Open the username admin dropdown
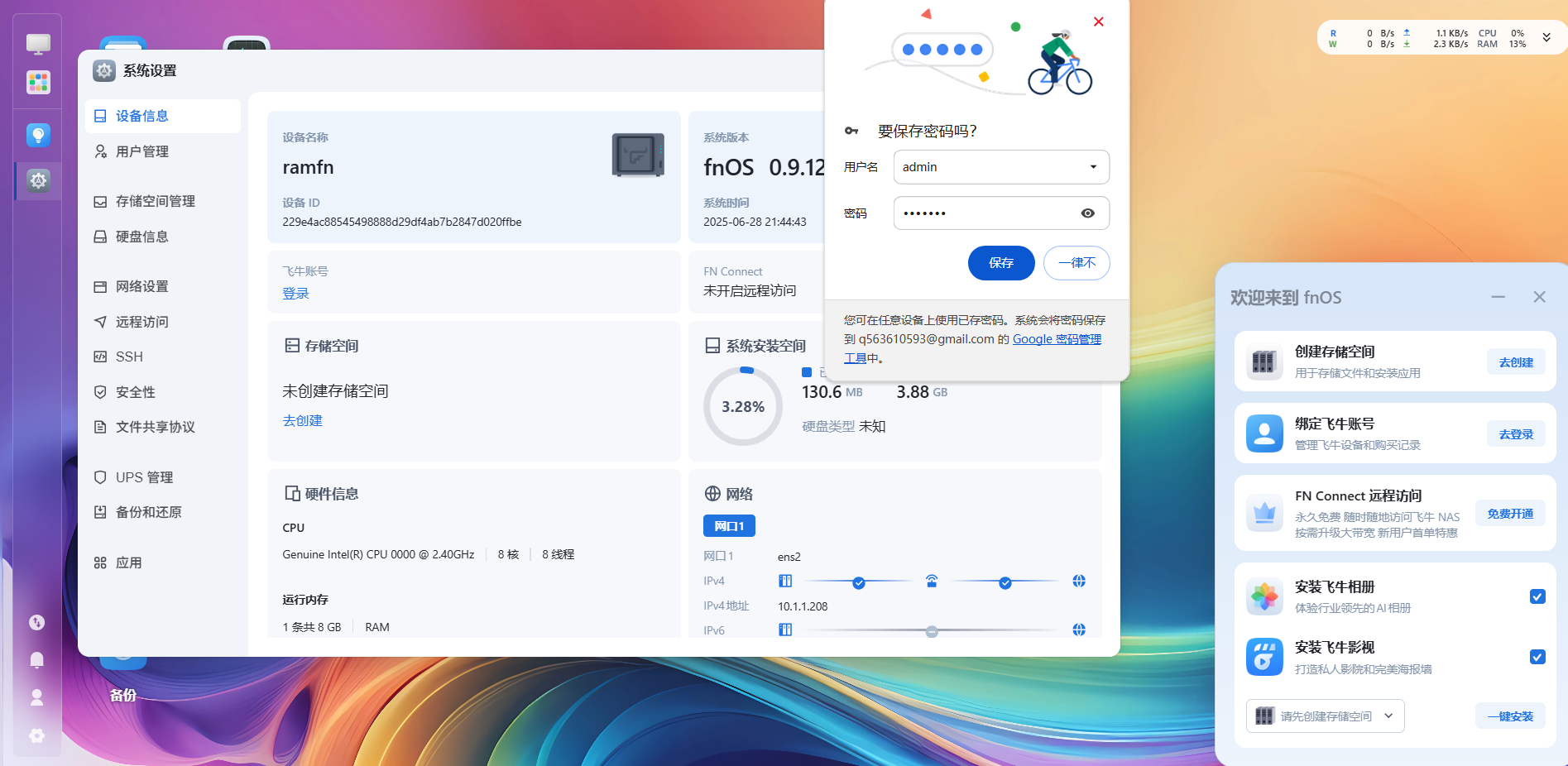 click(x=1001, y=167)
